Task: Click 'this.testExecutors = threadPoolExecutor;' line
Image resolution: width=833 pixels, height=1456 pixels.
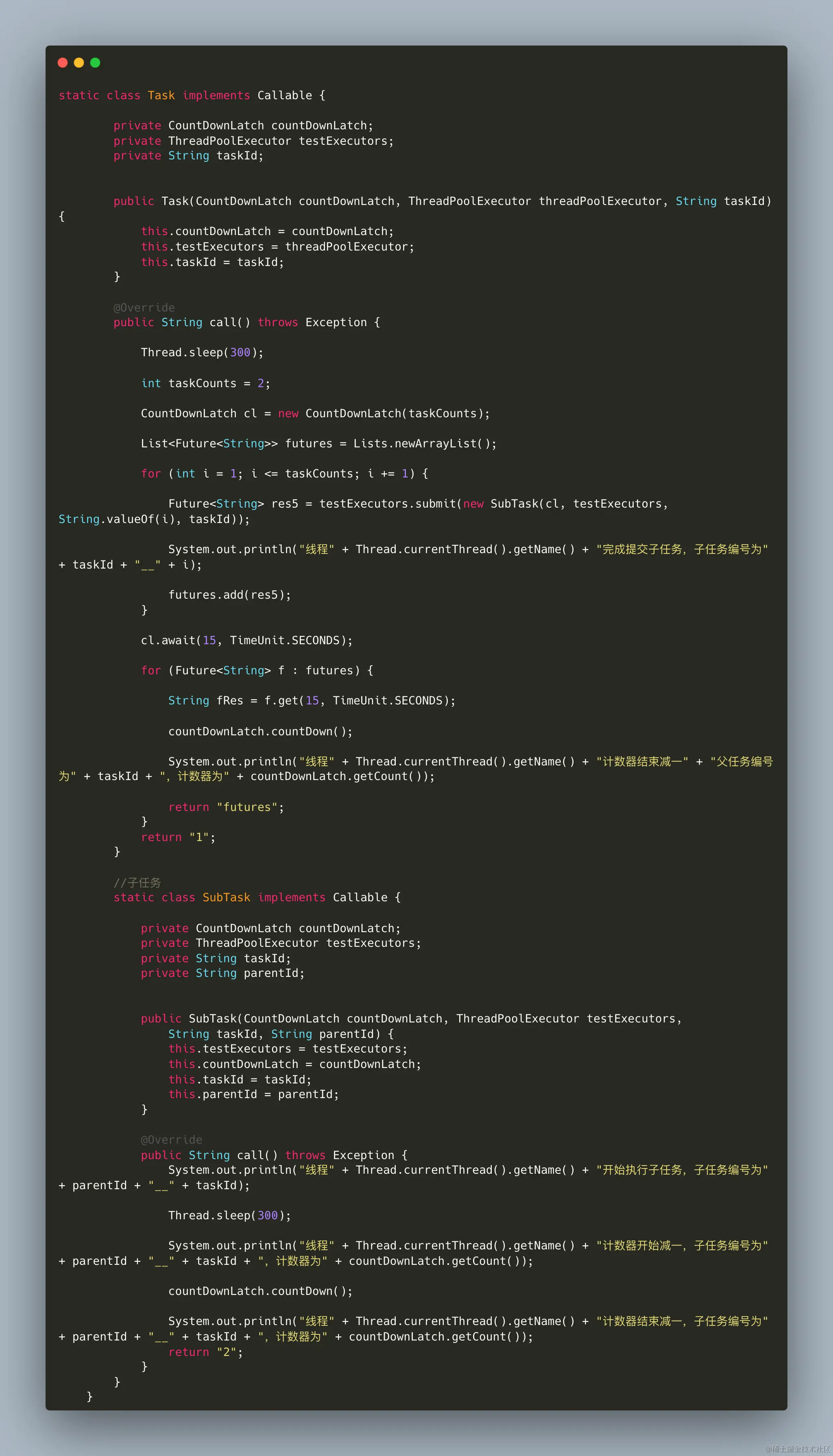Action: (277, 246)
